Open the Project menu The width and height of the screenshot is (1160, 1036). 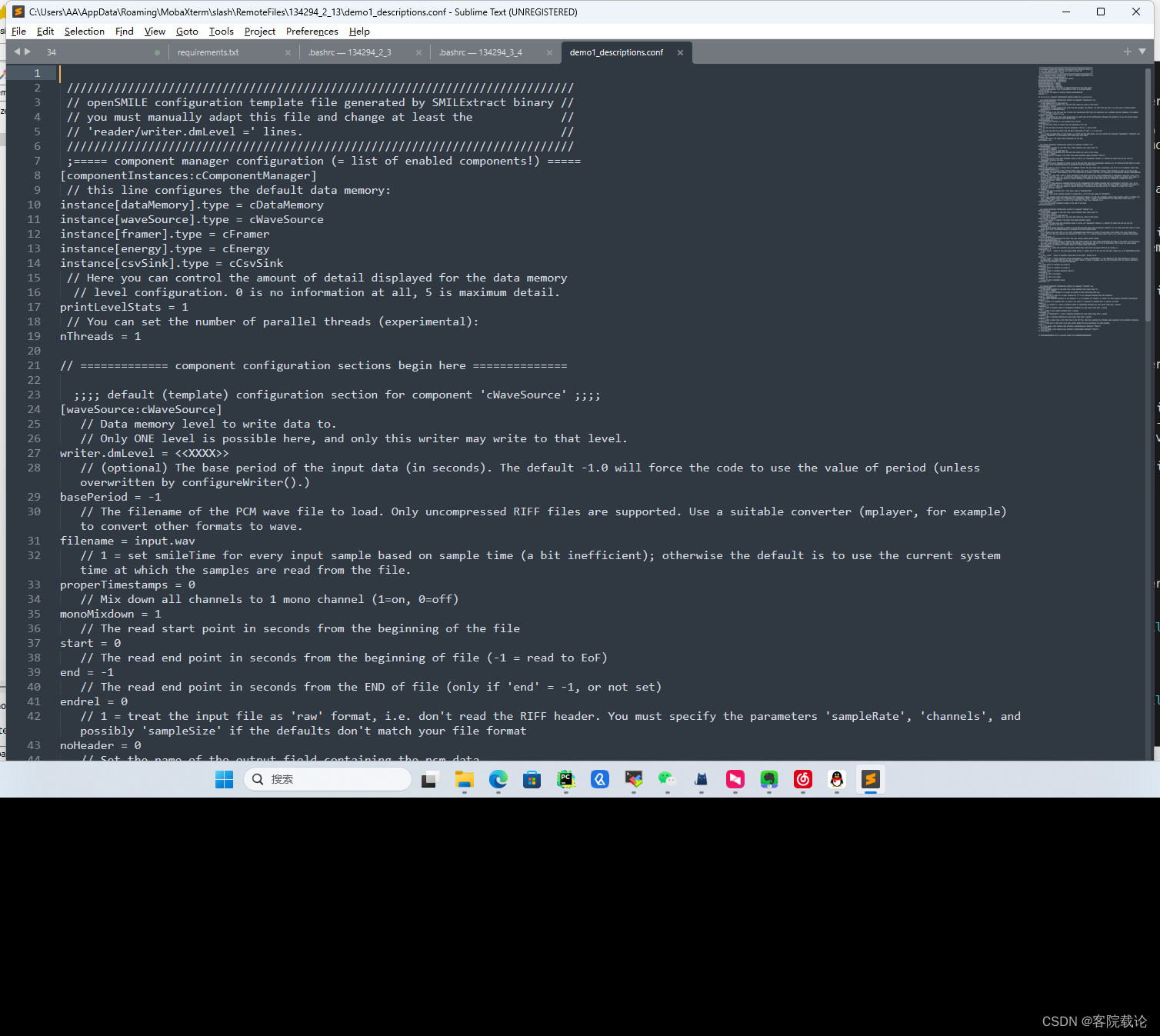pos(260,32)
